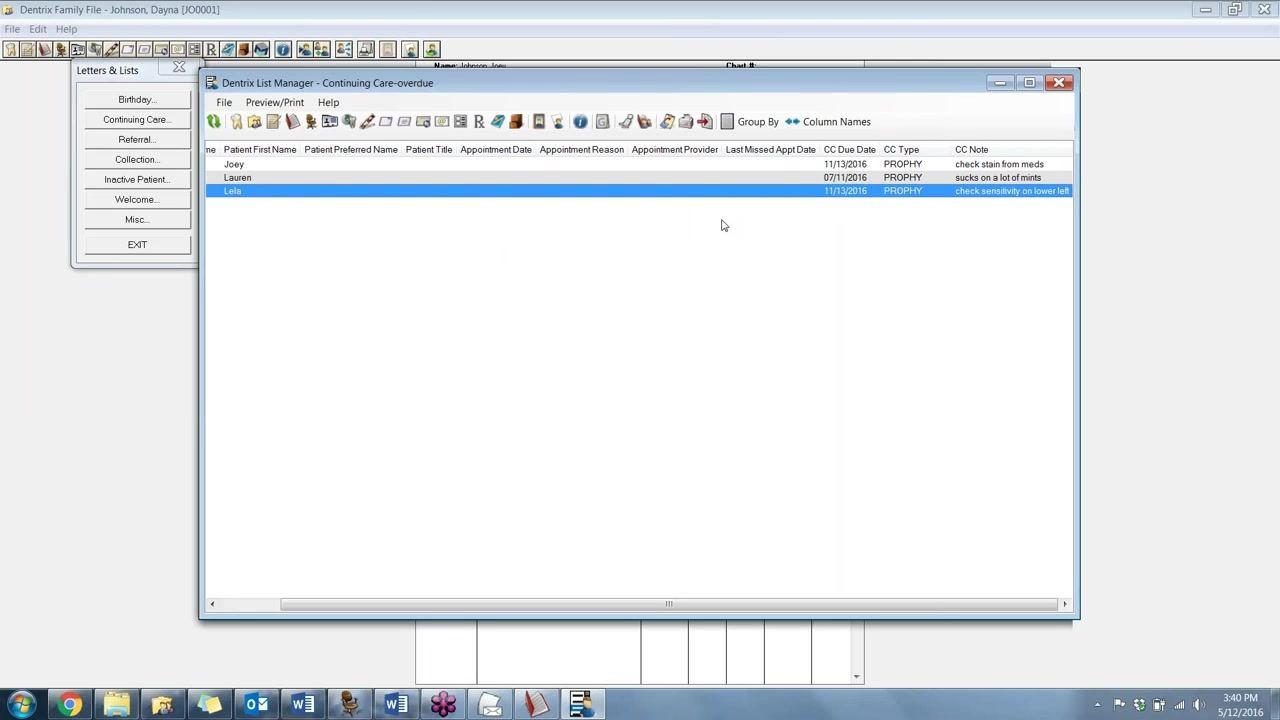Image resolution: width=1280 pixels, height=720 pixels.
Task: Open the Ledger red book icon in List Manager
Action: (x=292, y=121)
